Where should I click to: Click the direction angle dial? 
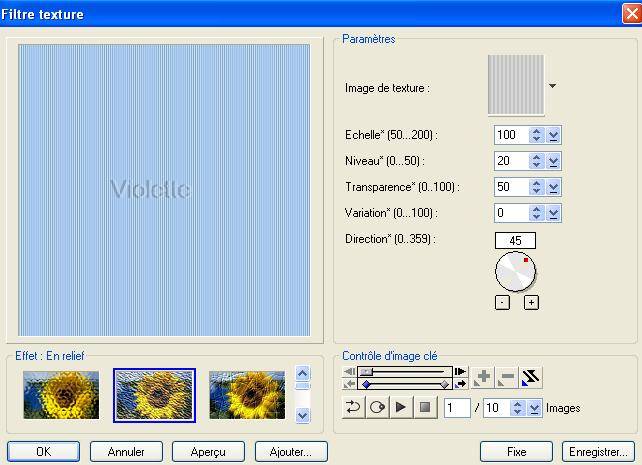coord(516,271)
